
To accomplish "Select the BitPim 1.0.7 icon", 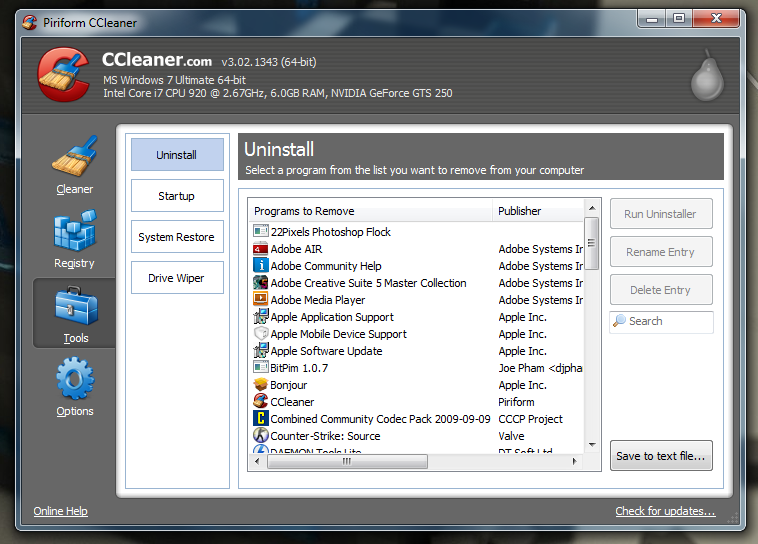I will (x=261, y=367).
